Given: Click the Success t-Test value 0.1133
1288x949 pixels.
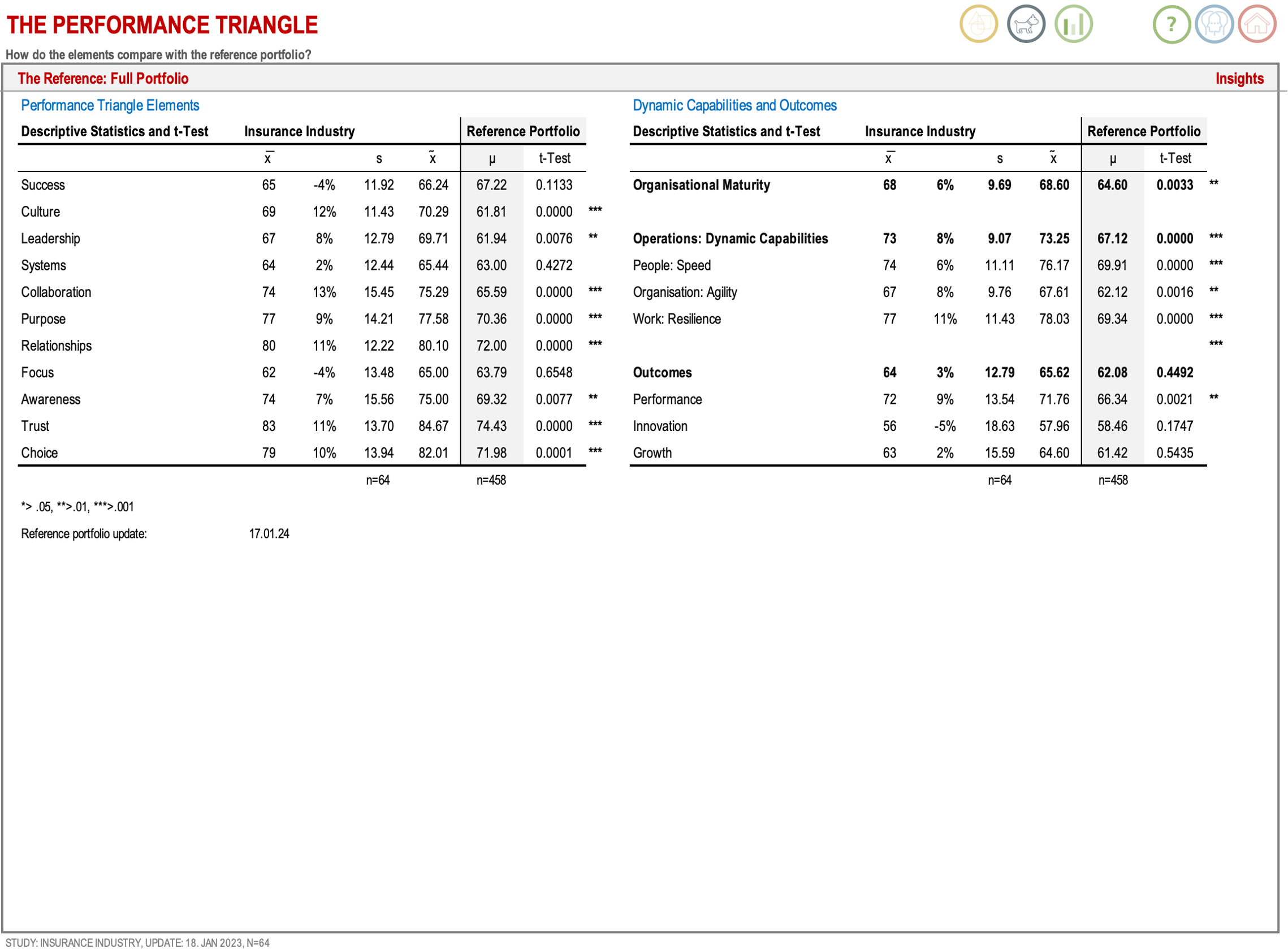Looking at the screenshot, I should (554, 185).
